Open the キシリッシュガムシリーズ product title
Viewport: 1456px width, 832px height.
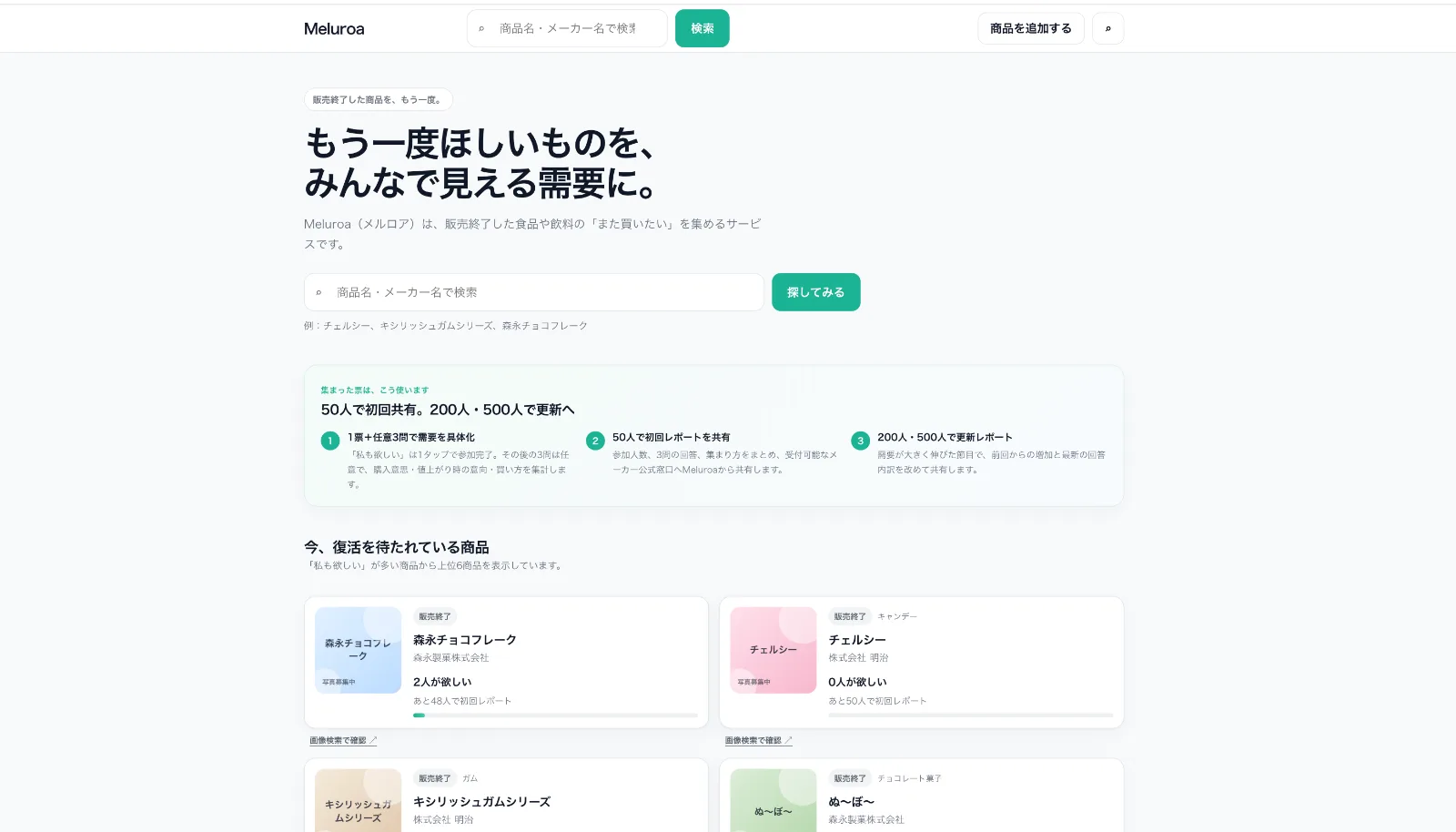pos(481,802)
